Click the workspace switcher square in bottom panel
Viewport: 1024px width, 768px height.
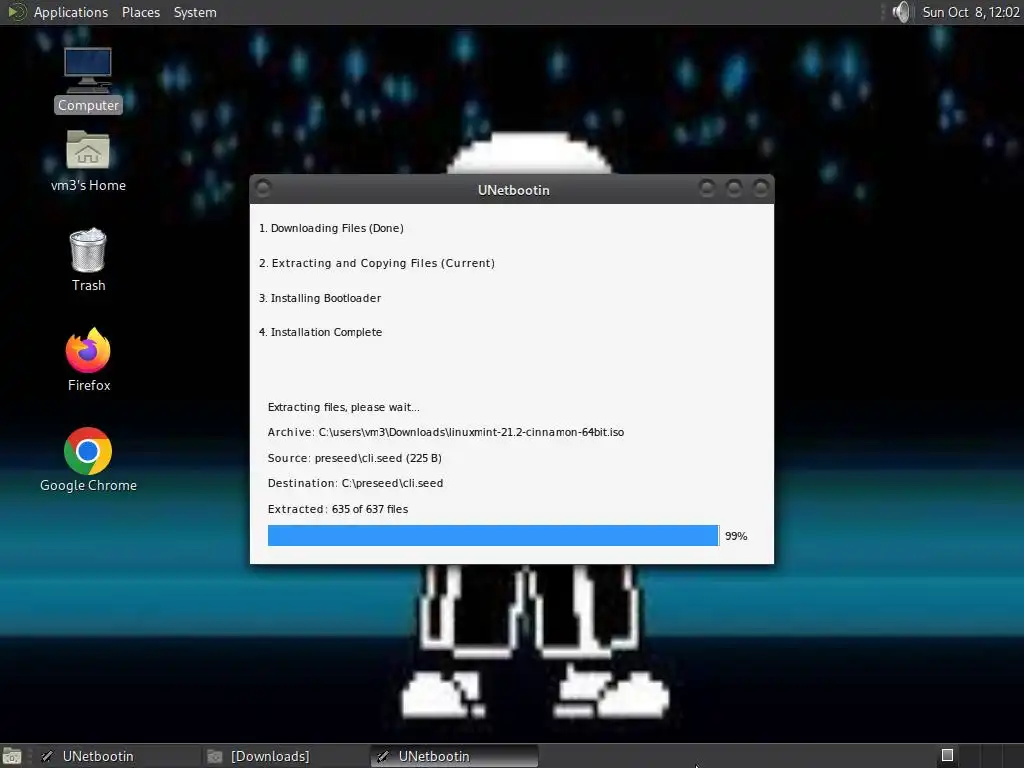click(948, 756)
